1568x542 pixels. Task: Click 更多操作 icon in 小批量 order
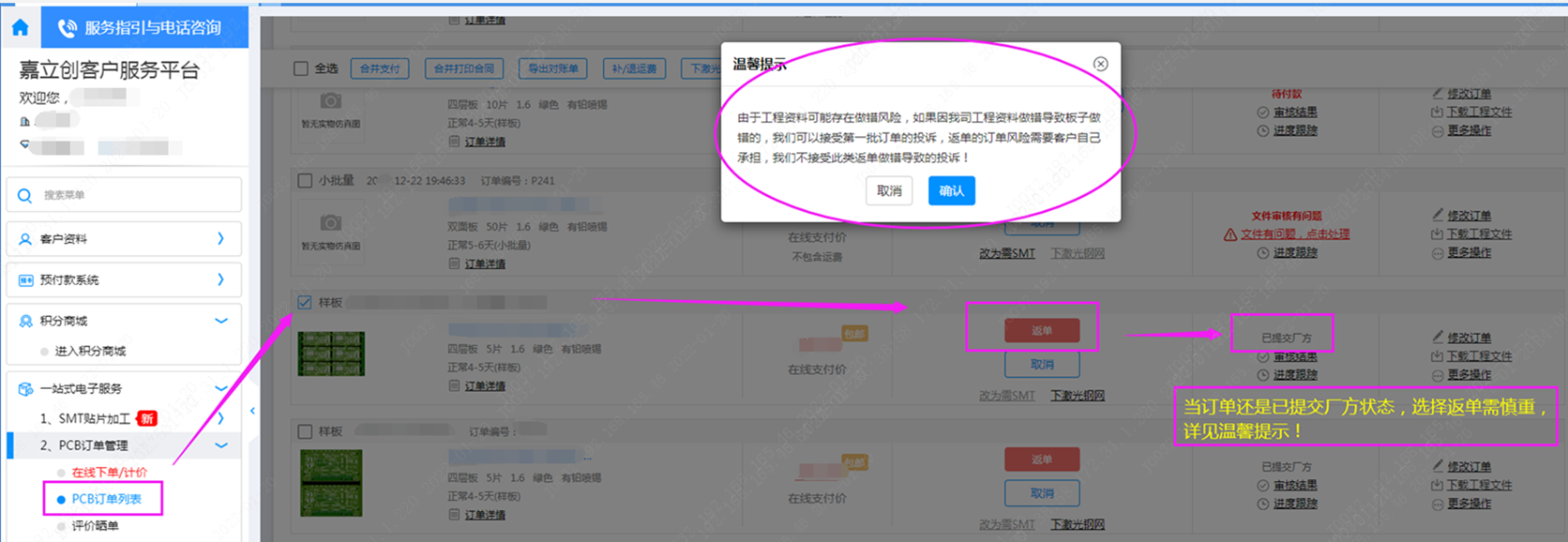[1438, 252]
